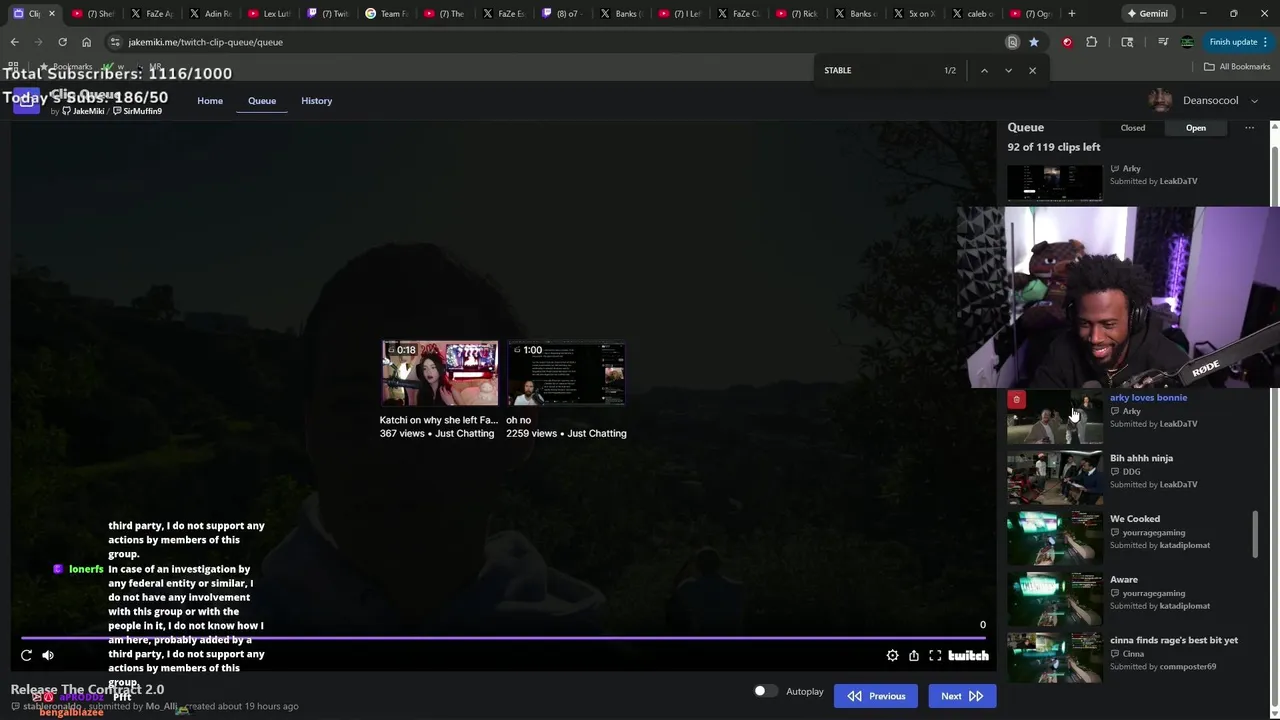This screenshot has height=720, width=1280.
Task: Focus the address bar URL
Action: (205, 42)
